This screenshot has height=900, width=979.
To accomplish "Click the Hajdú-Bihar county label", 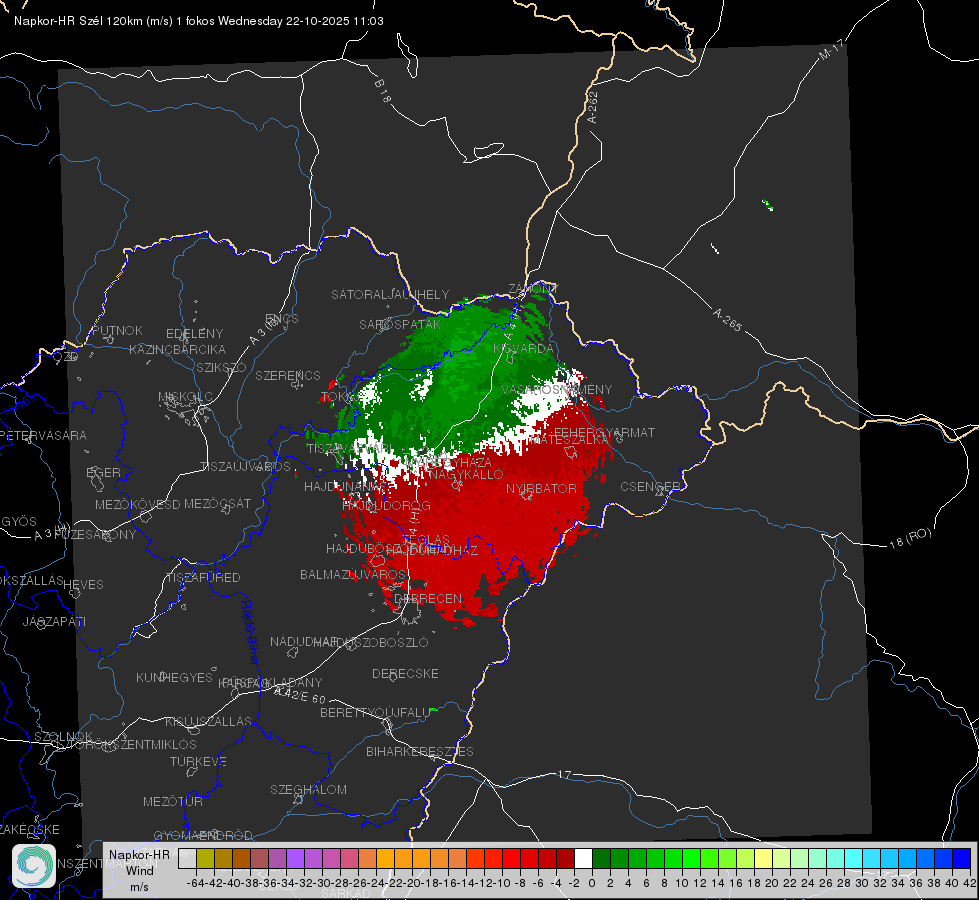I will 250,632.
